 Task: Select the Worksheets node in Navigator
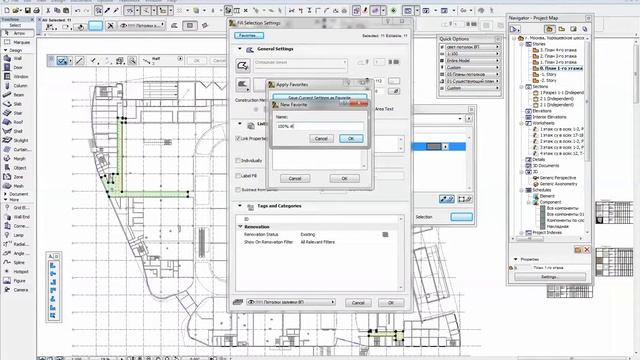[543, 123]
